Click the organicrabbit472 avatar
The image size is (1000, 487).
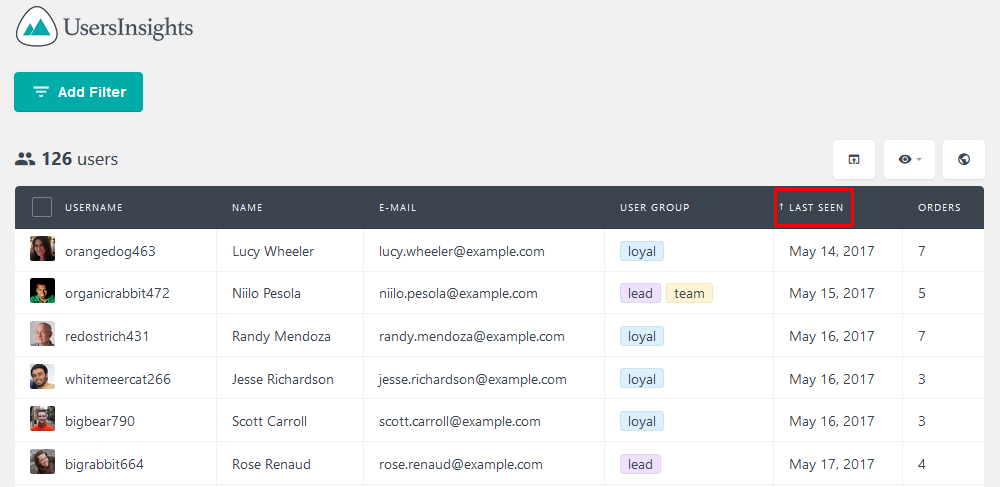tap(42, 291)
